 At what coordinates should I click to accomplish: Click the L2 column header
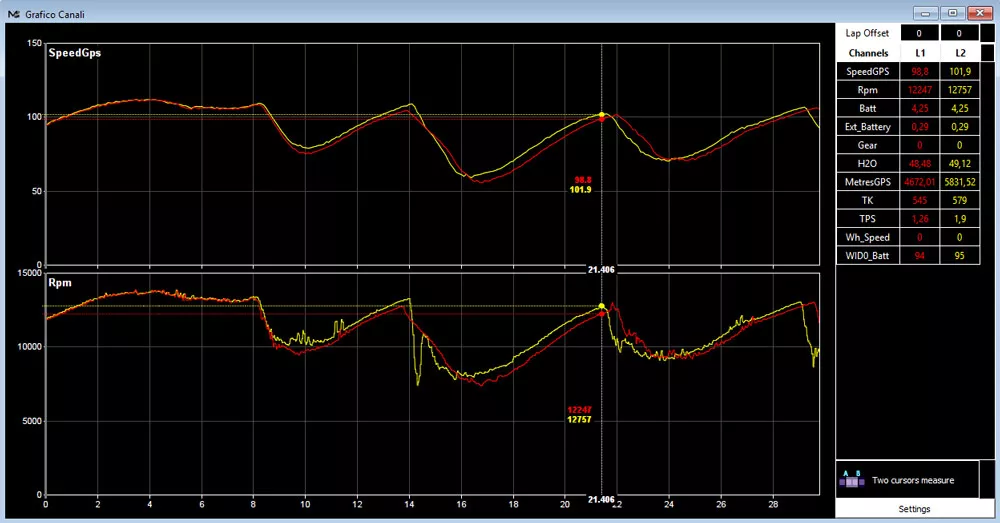click(x=960, y=53)
